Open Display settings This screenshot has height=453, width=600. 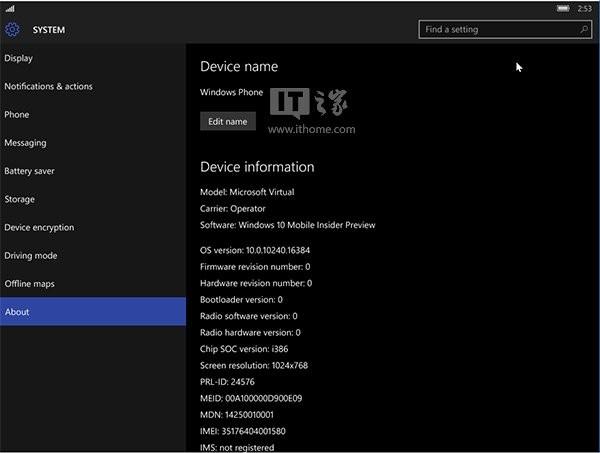click(x=93, y=58)
